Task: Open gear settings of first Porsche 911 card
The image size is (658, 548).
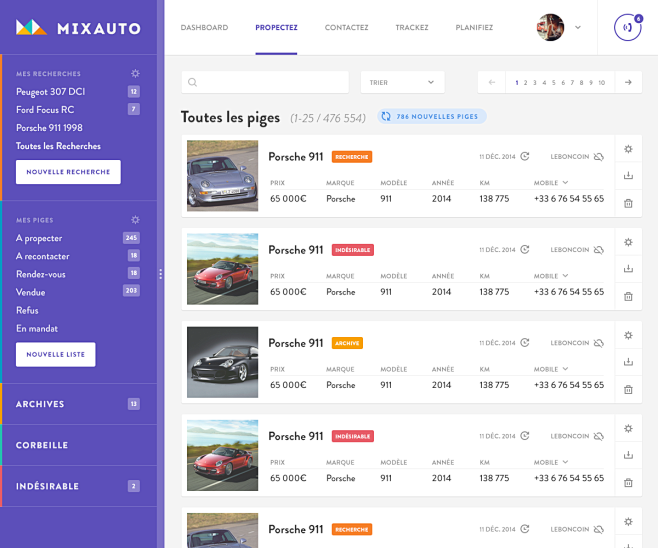Action: pyautogui.click(x=628, y=149)
